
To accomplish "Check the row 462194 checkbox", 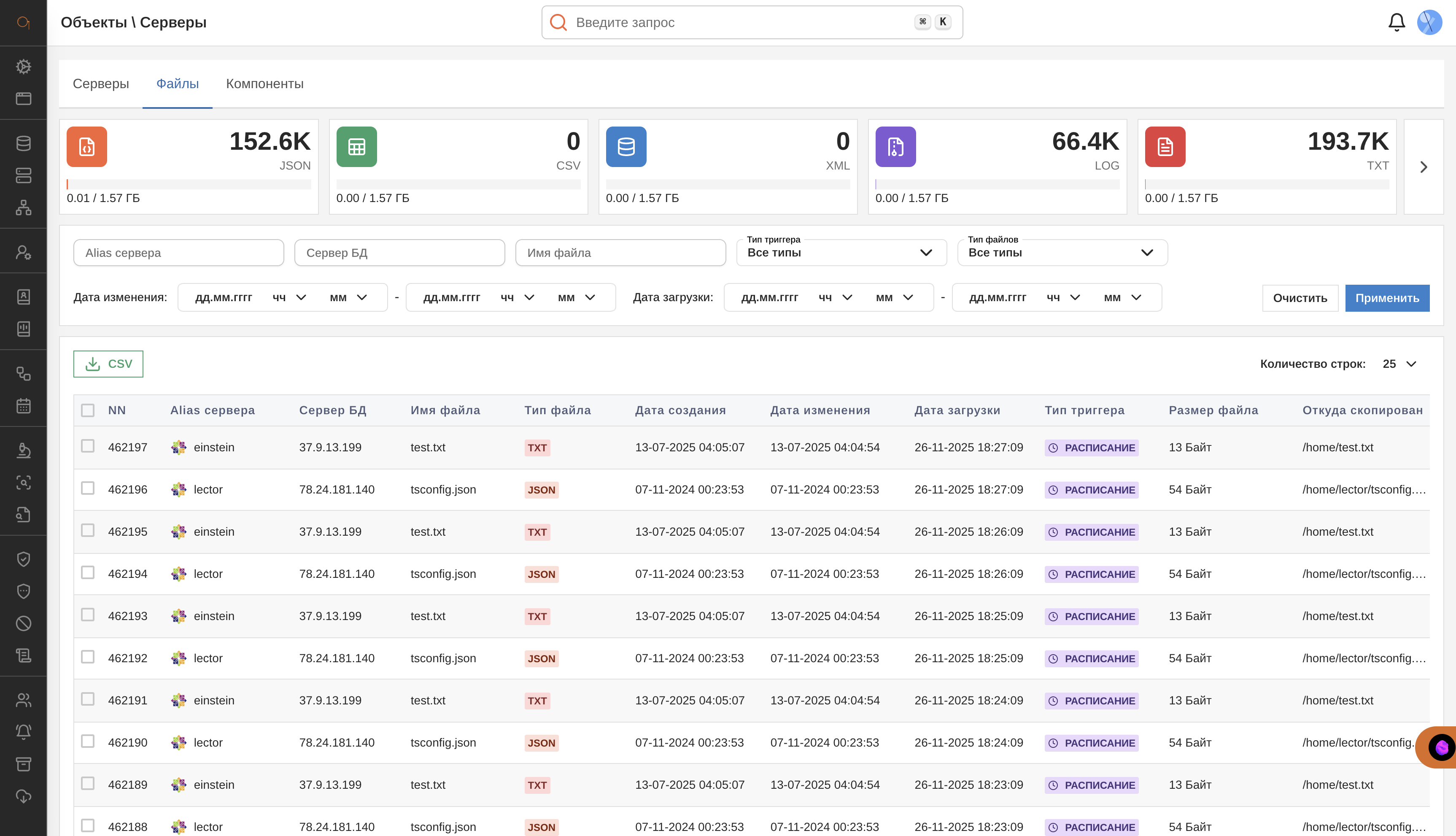I will coord(88,572).
